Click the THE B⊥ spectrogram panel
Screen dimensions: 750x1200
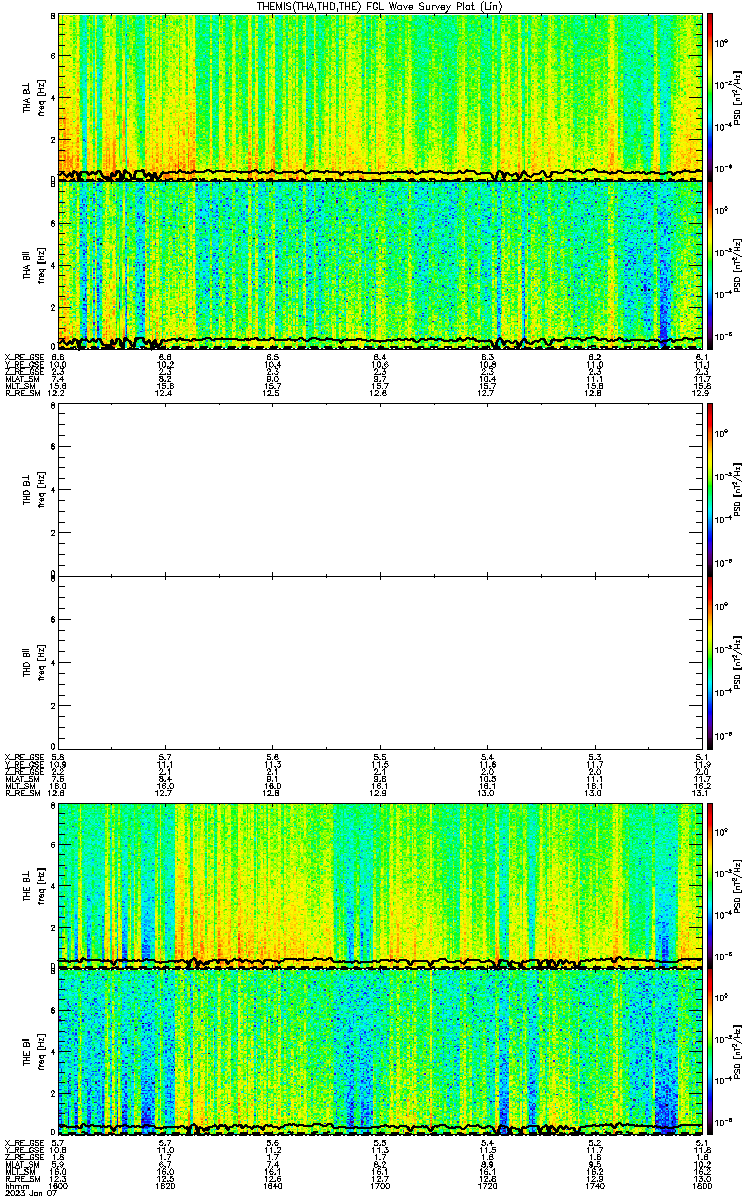pos(381,884)
